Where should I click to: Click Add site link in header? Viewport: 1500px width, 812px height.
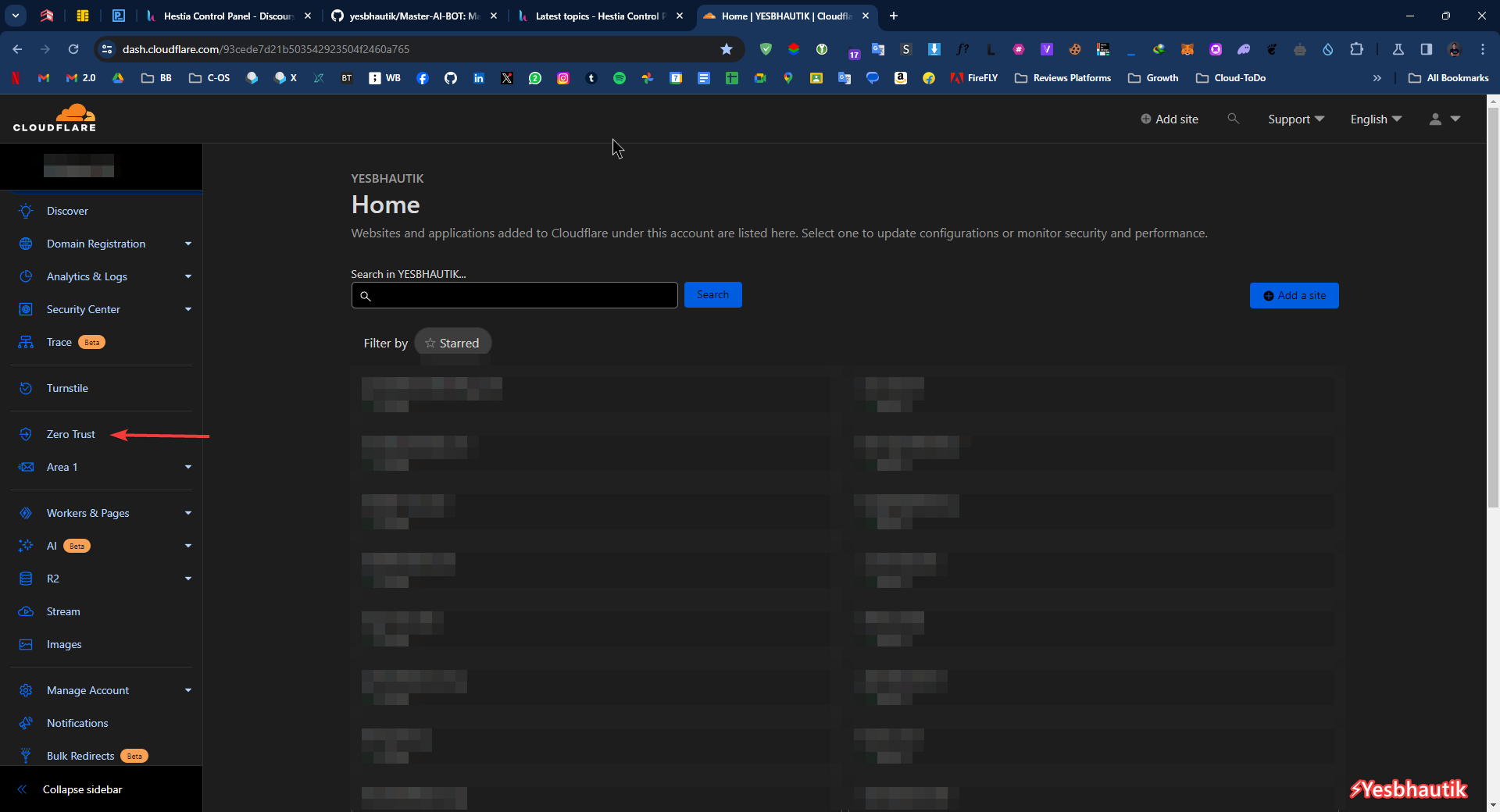tap(1169, 119)
